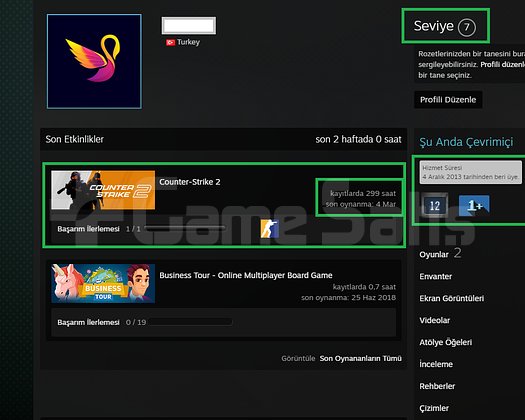Click the 'kayıtlarda 0,7 saat' text
525x420 pixels.
click(x=364, y=287)
